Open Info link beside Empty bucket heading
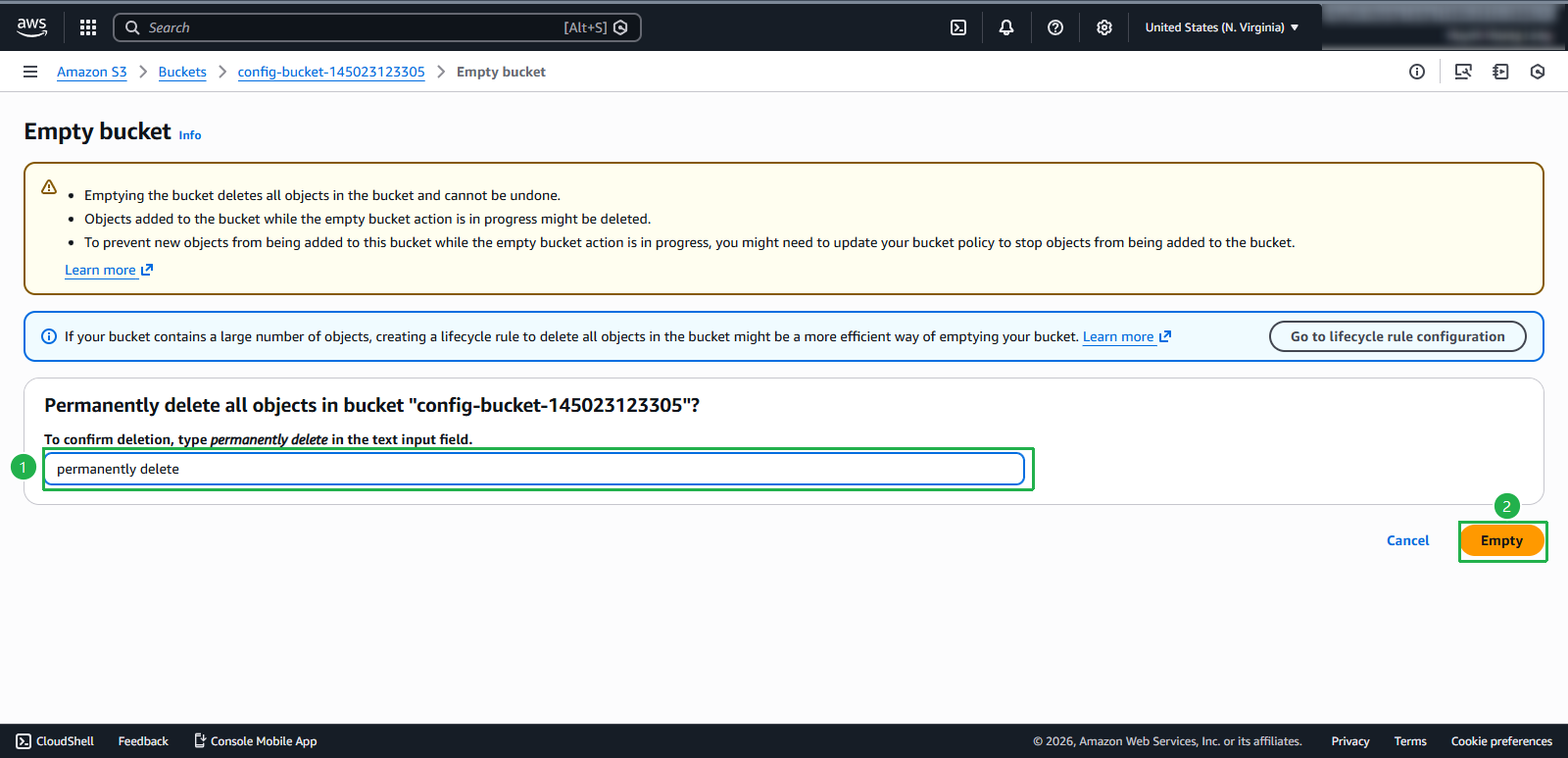Viewport: 1568px width, 758px height. 190,135
